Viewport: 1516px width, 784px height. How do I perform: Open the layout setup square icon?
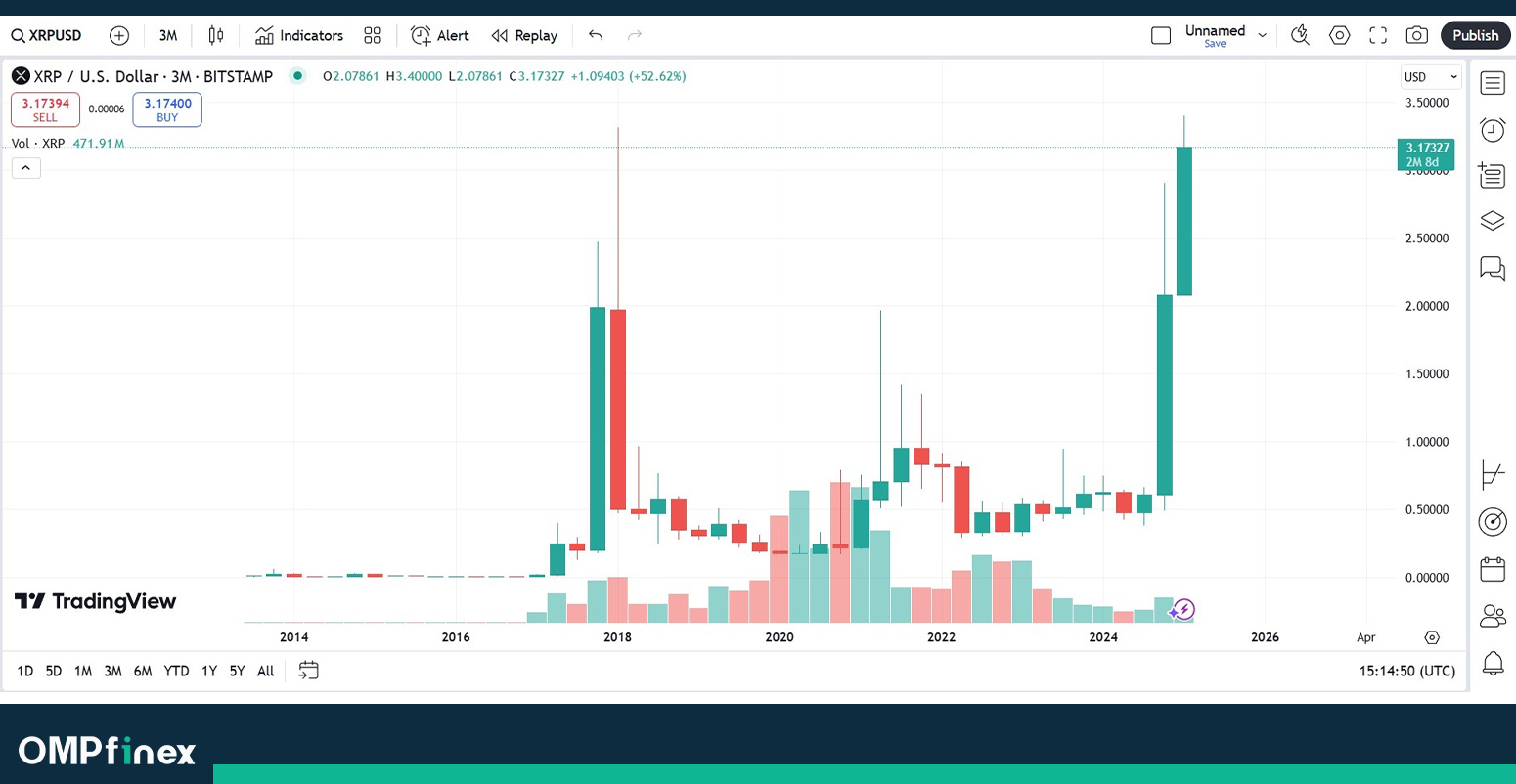click(1161, 36)
